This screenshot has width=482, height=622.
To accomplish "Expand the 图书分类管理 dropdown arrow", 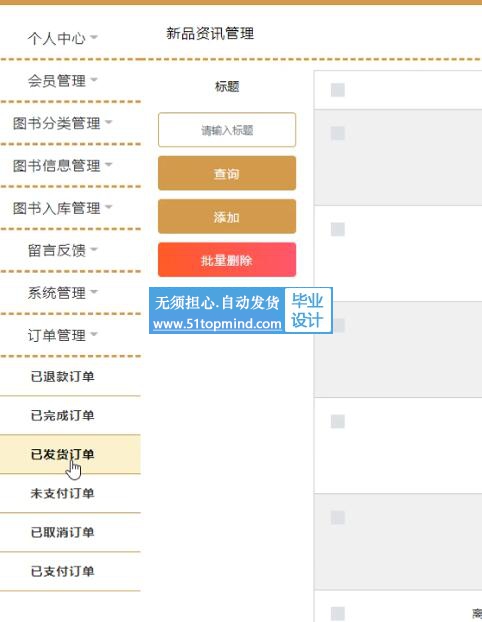I will (109, 122).
